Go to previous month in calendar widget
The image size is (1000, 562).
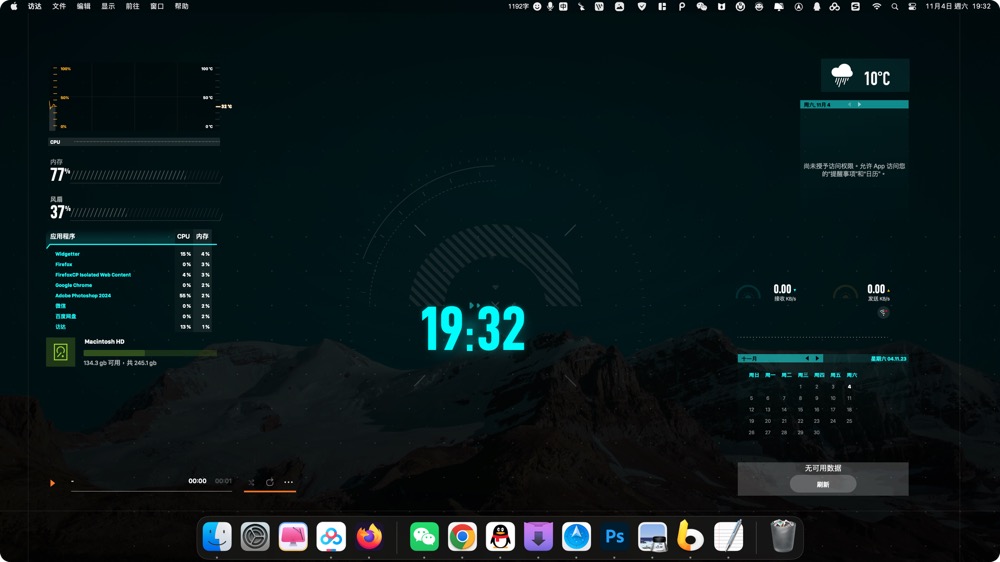(x=807, y=358)
